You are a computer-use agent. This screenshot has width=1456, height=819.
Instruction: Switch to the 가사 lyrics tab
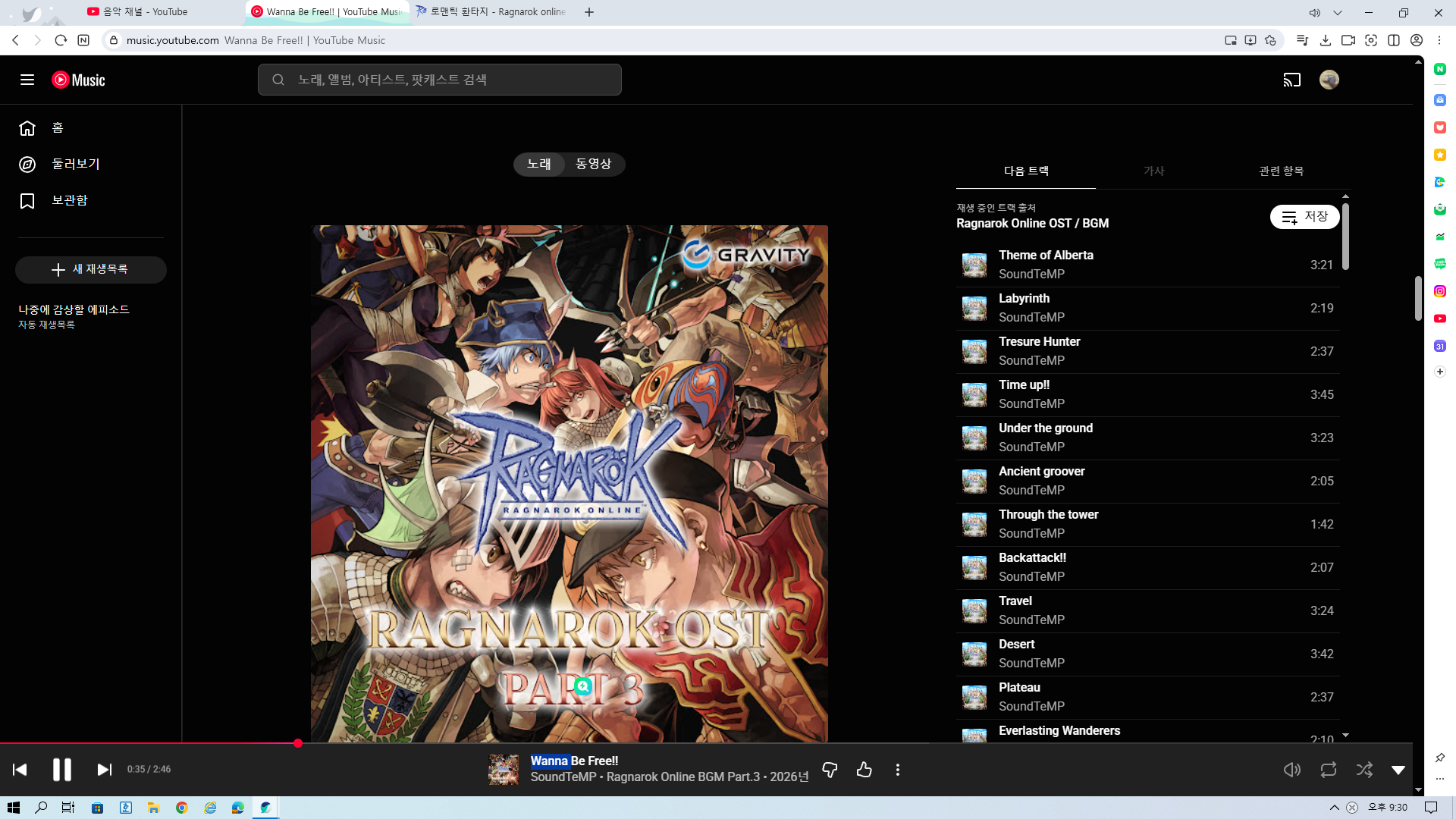[x=1153, y=171]
